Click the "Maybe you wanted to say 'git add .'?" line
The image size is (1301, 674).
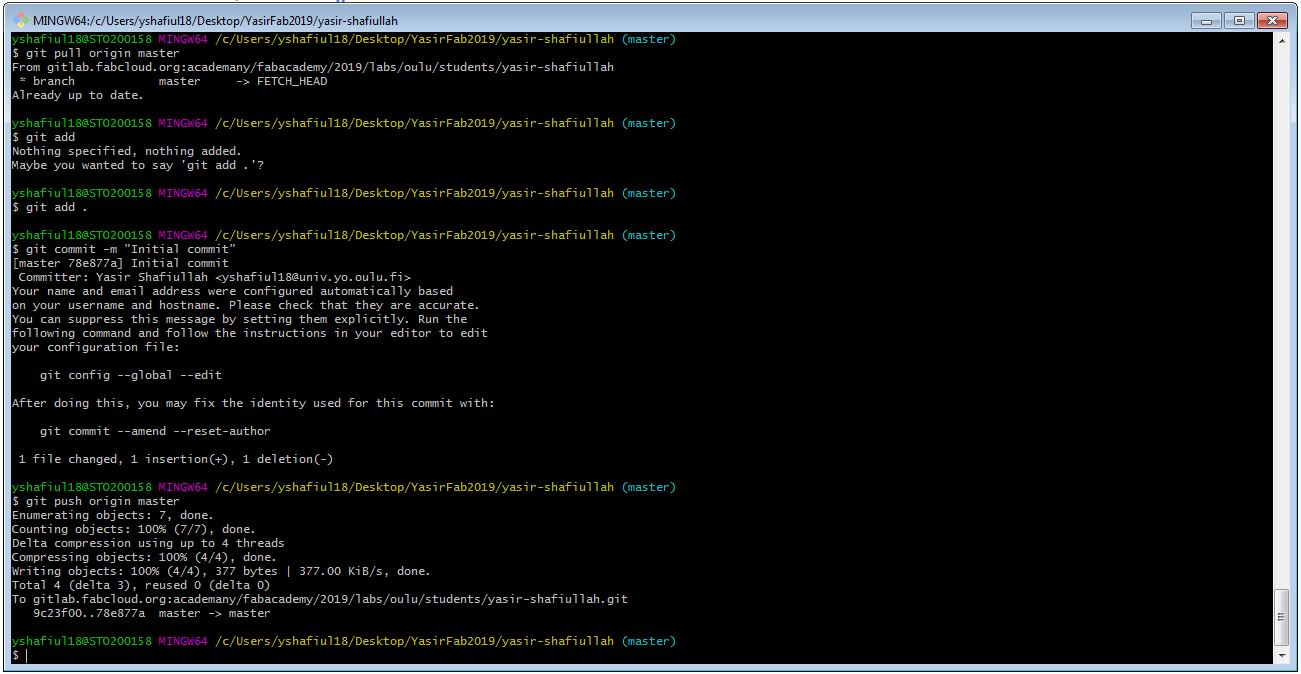pyautogui.click(x=138, y=166)
